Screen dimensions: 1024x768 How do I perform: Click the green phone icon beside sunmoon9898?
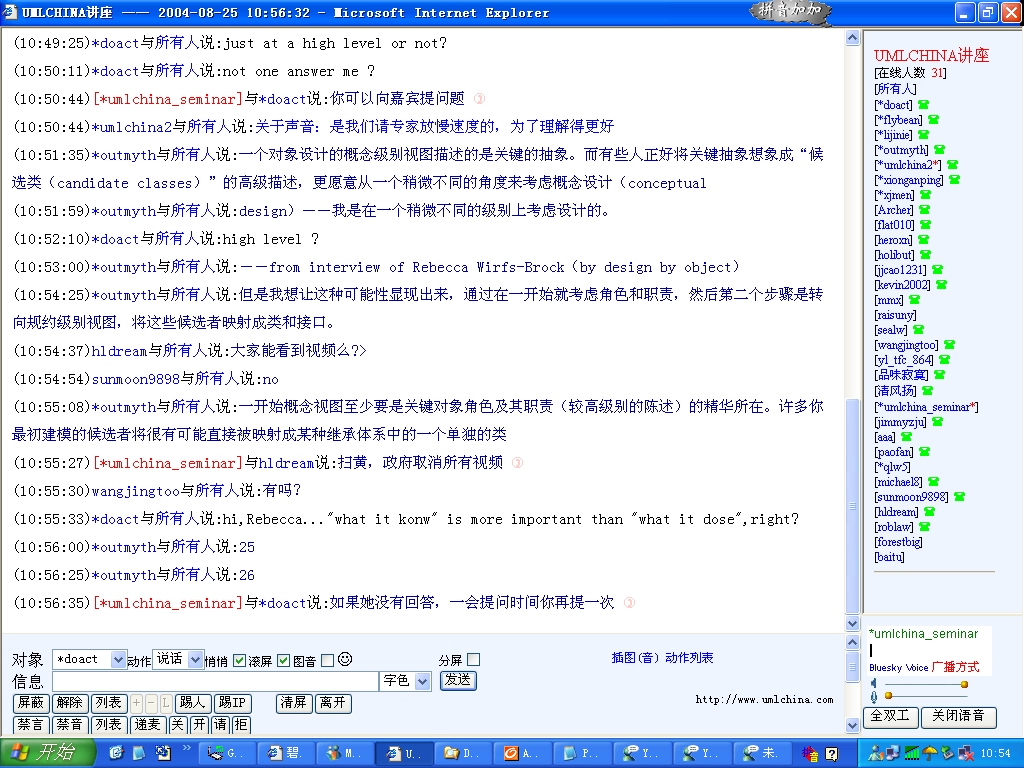(x=959, y=497)
